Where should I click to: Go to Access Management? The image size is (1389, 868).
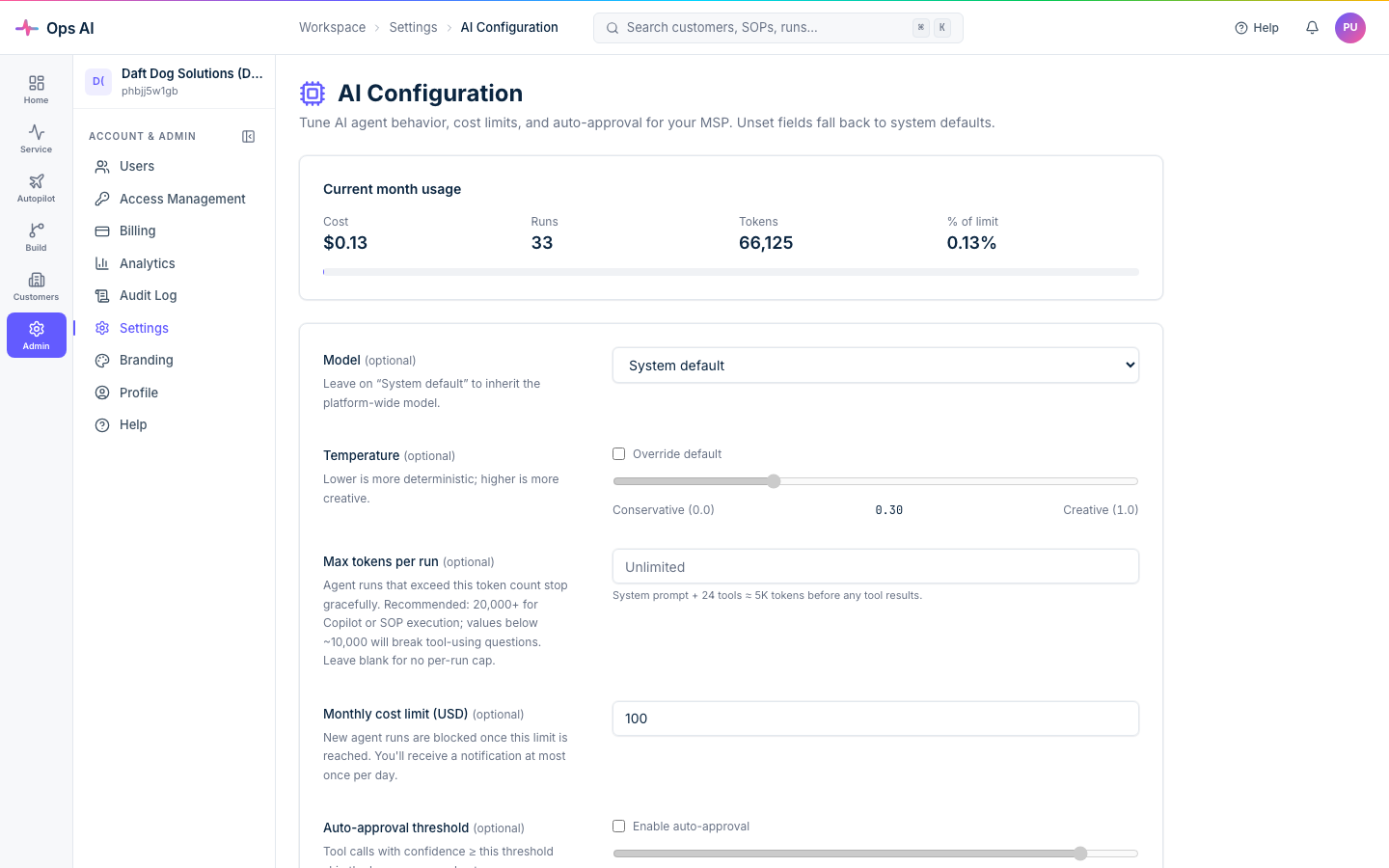pyautogui.click(x=174, y=199)
